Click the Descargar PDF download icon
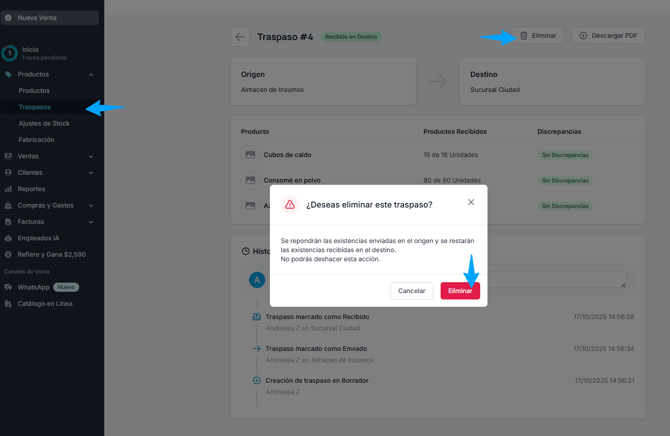 [583, 35]
